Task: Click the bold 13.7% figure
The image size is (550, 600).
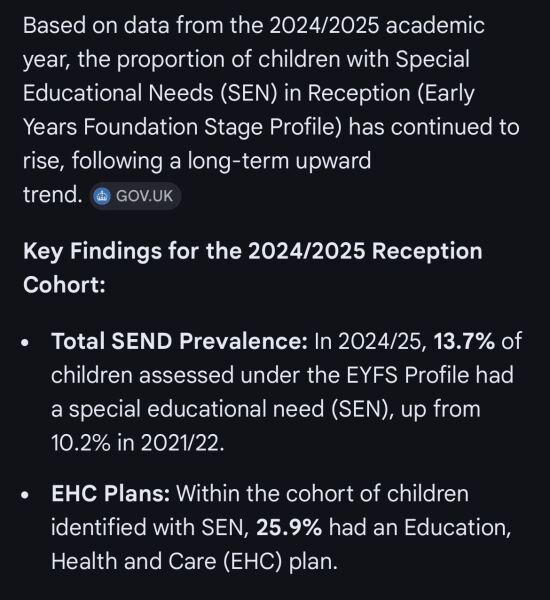Action: [464, 341]
